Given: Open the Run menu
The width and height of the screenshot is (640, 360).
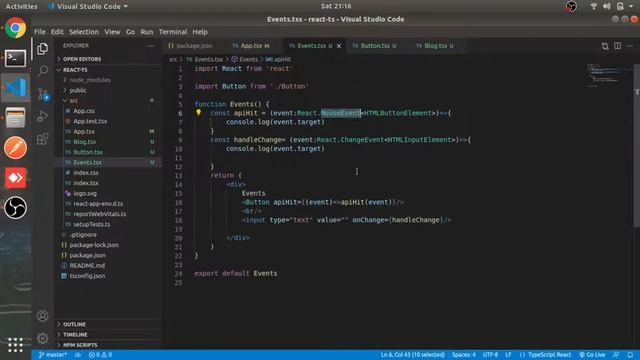Looking at the screenshot, I should 147,32.
